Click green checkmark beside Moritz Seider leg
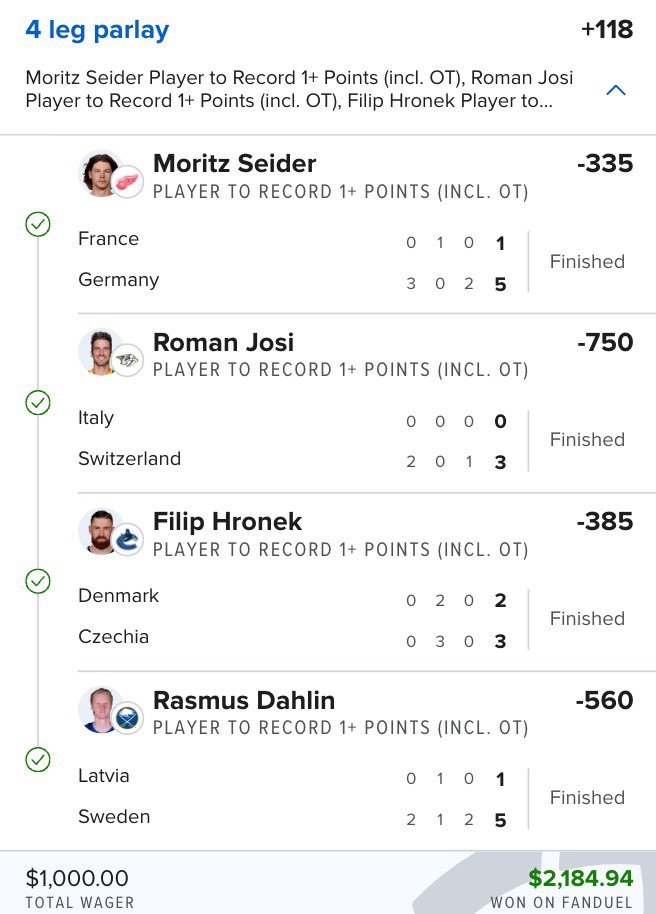656x914 pixels. click(38, 224)
